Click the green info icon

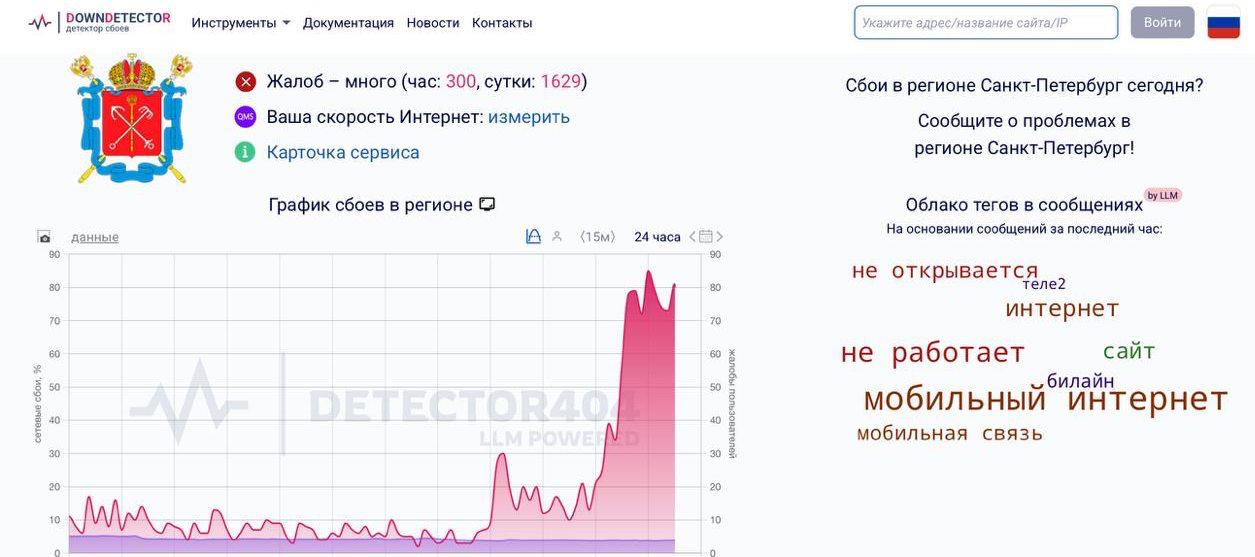pyautogui.click(x=245, y=152)
